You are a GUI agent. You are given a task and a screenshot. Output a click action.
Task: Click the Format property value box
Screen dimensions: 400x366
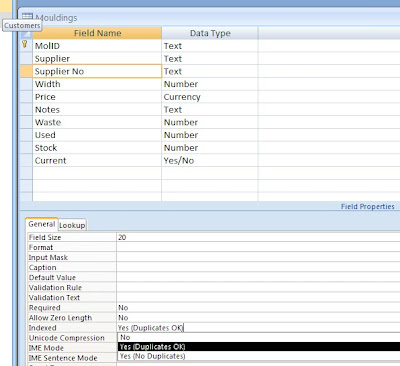coord(258,247)
